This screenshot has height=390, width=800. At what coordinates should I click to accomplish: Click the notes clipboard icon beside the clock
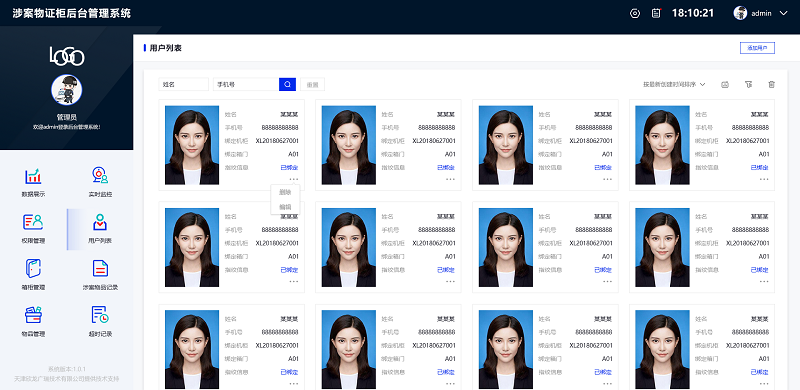(656, 14)
